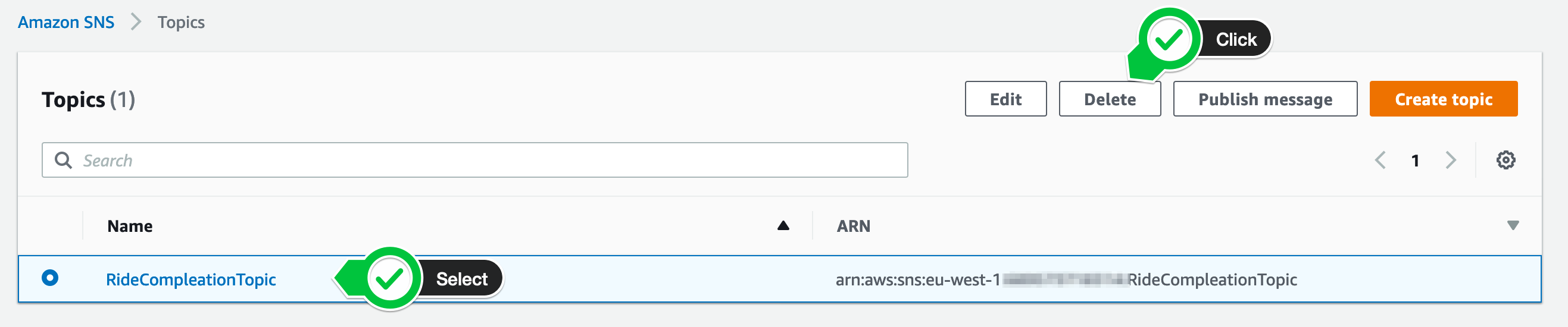Image resolution: width=1568 pixels, height=327 pixels.
Task: Open the Amazon SNS breadcrumb link
Action: point(65,22)
